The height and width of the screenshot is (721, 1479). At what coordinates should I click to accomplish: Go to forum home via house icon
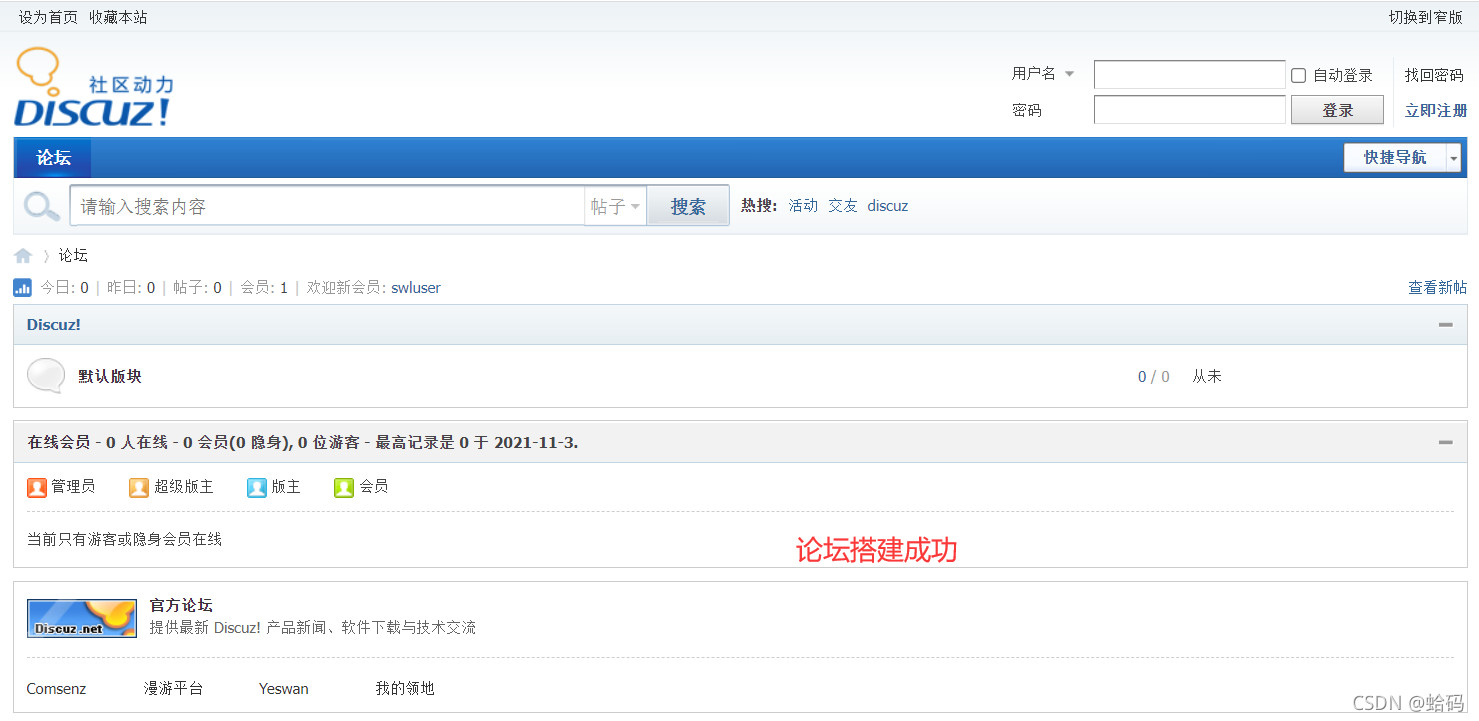point(23,256)
